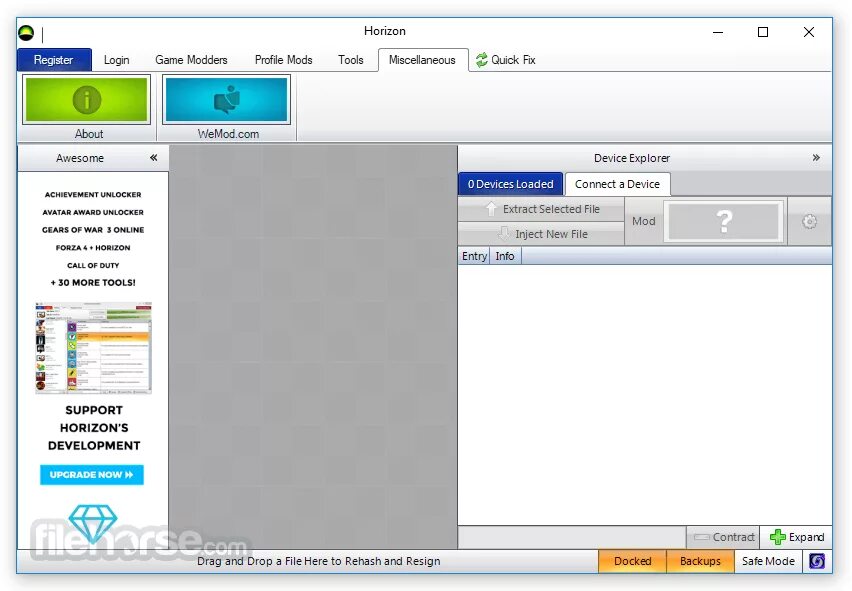Screen dimensions: 852x591
Task: Collapse the Device Explorer panel
Action: [816, 158]
